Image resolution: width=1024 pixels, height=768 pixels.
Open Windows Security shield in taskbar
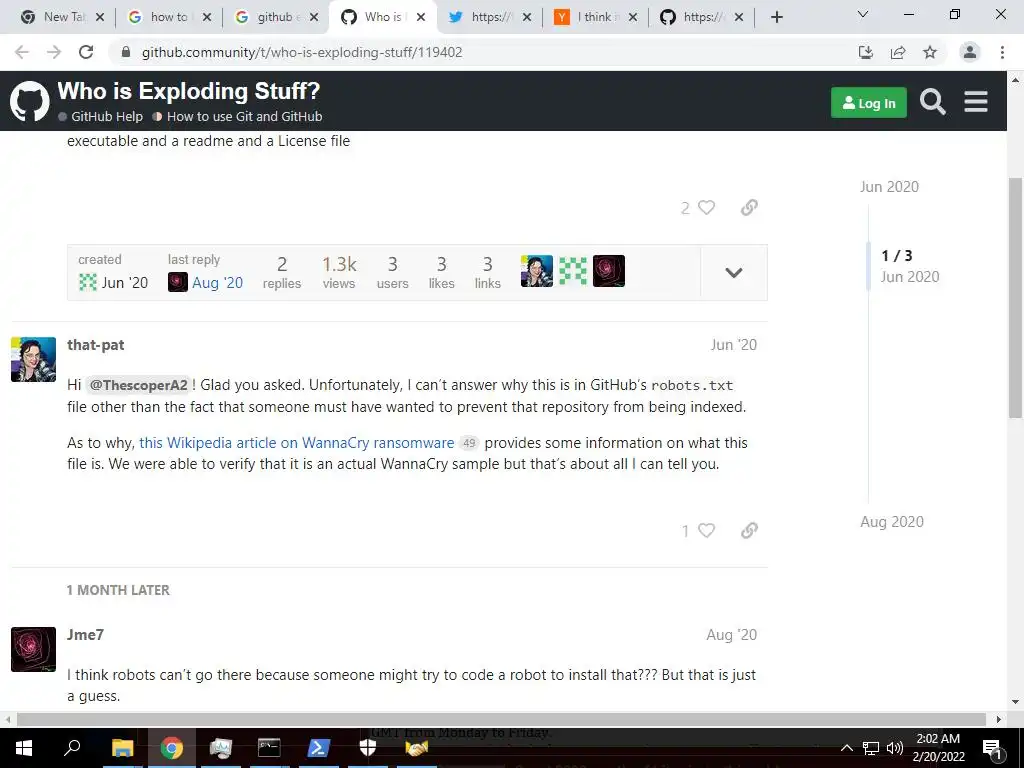click(x=368, y=748)
